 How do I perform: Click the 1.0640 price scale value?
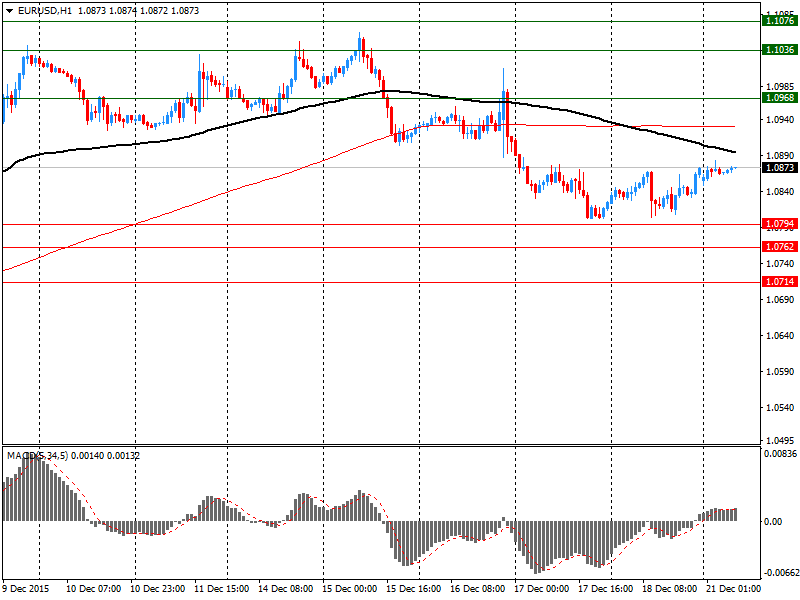[781, 335]
